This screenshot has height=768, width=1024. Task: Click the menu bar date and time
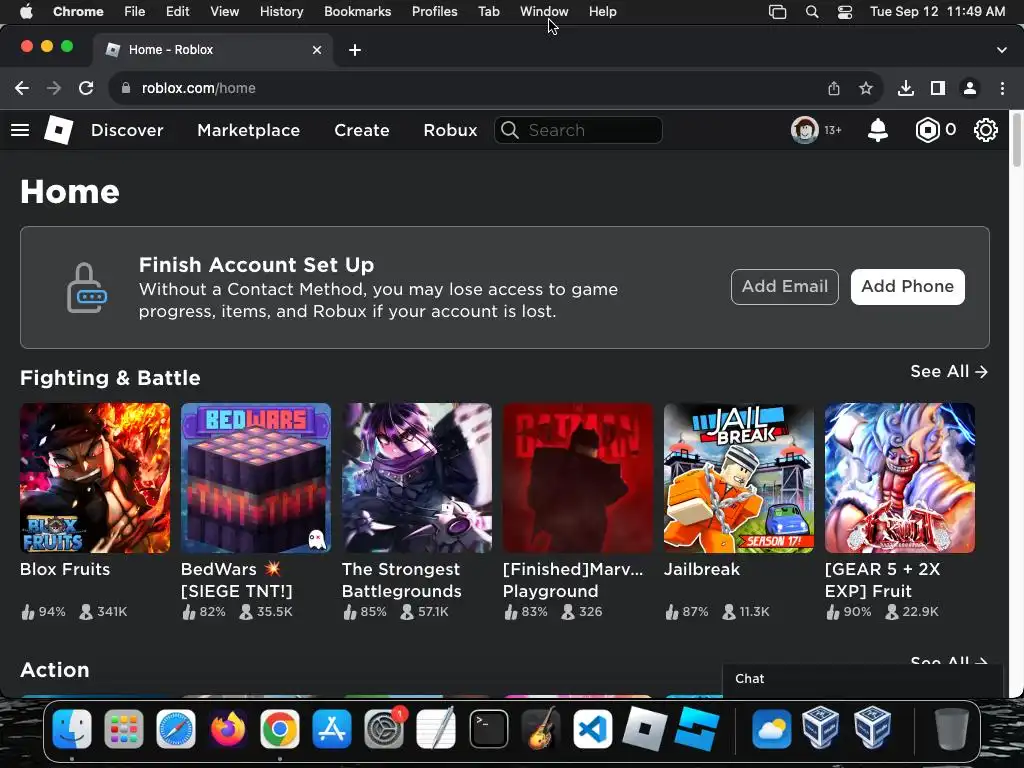(x=937, y=12)
